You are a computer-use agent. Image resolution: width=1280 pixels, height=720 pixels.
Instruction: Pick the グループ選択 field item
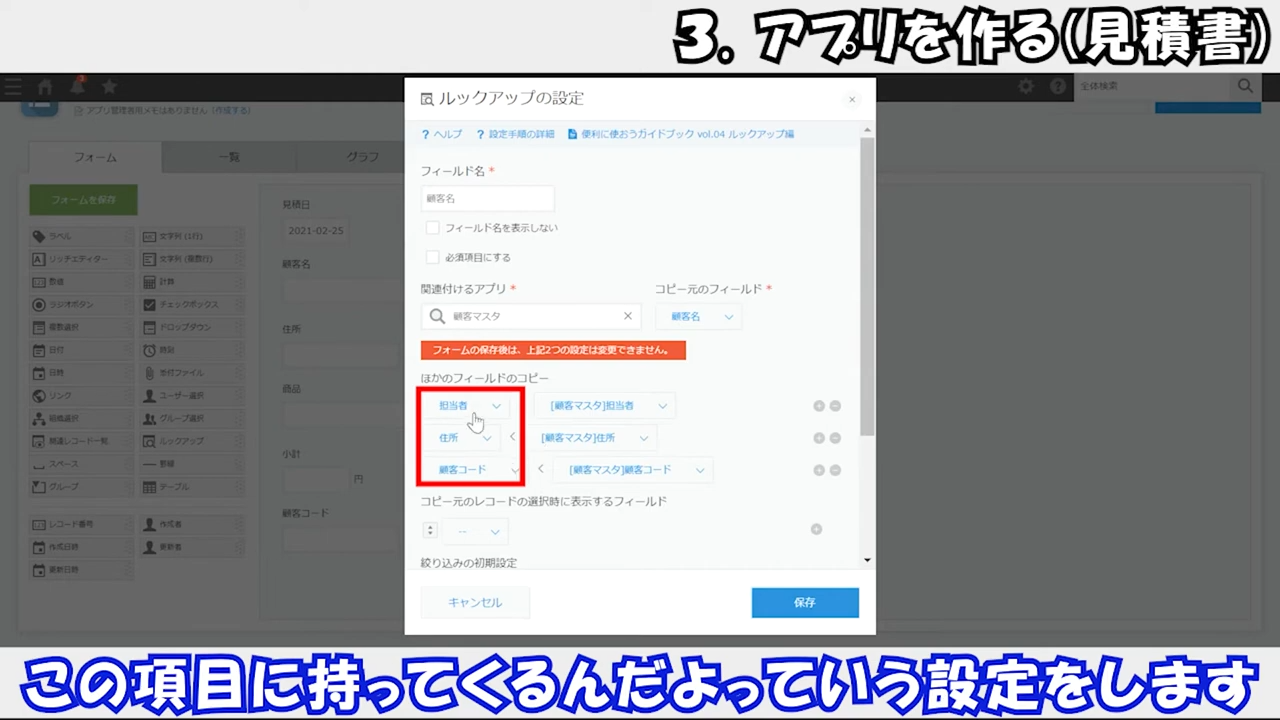pos(191,418)
